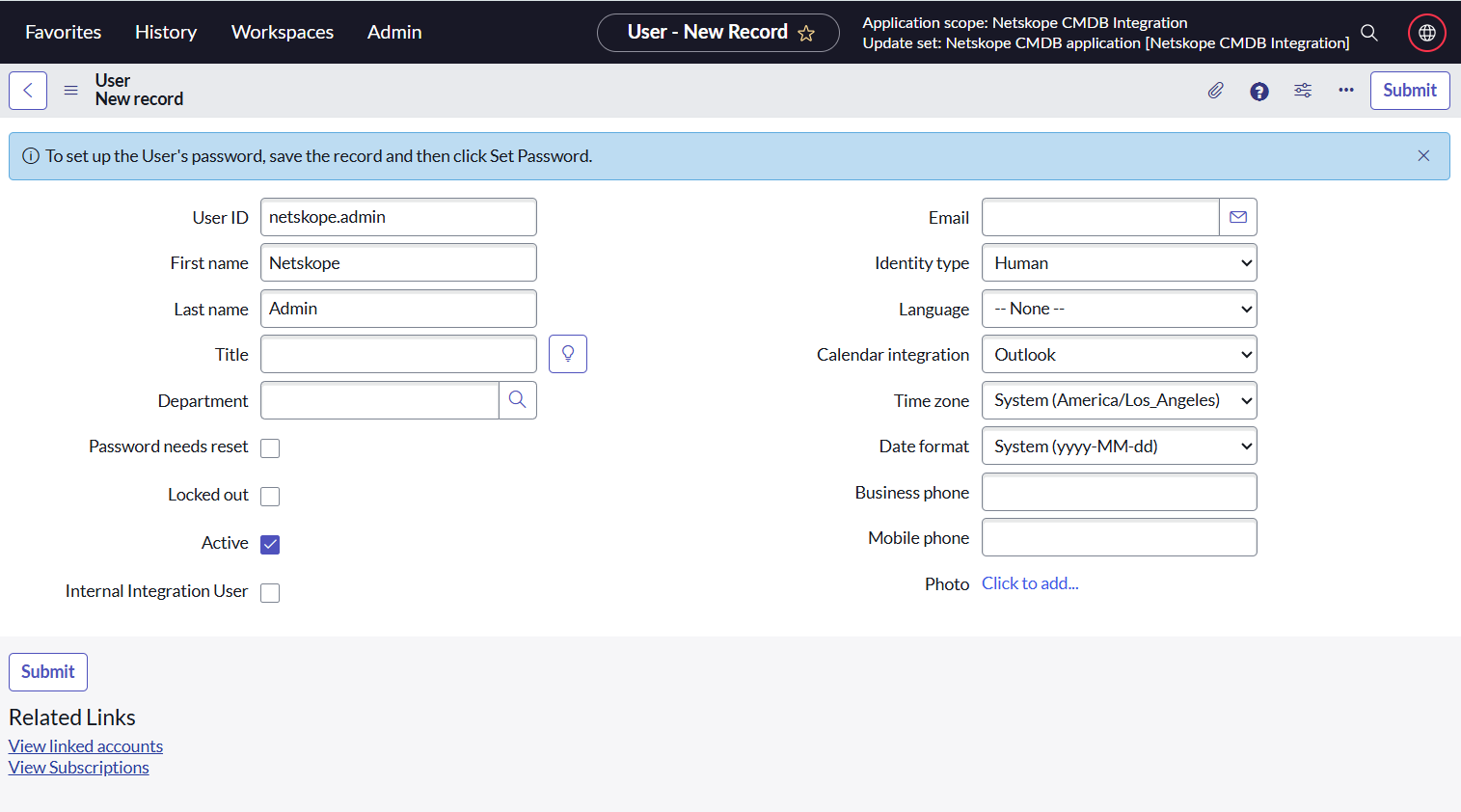Check the Locked out checkbox

[270, 497]
